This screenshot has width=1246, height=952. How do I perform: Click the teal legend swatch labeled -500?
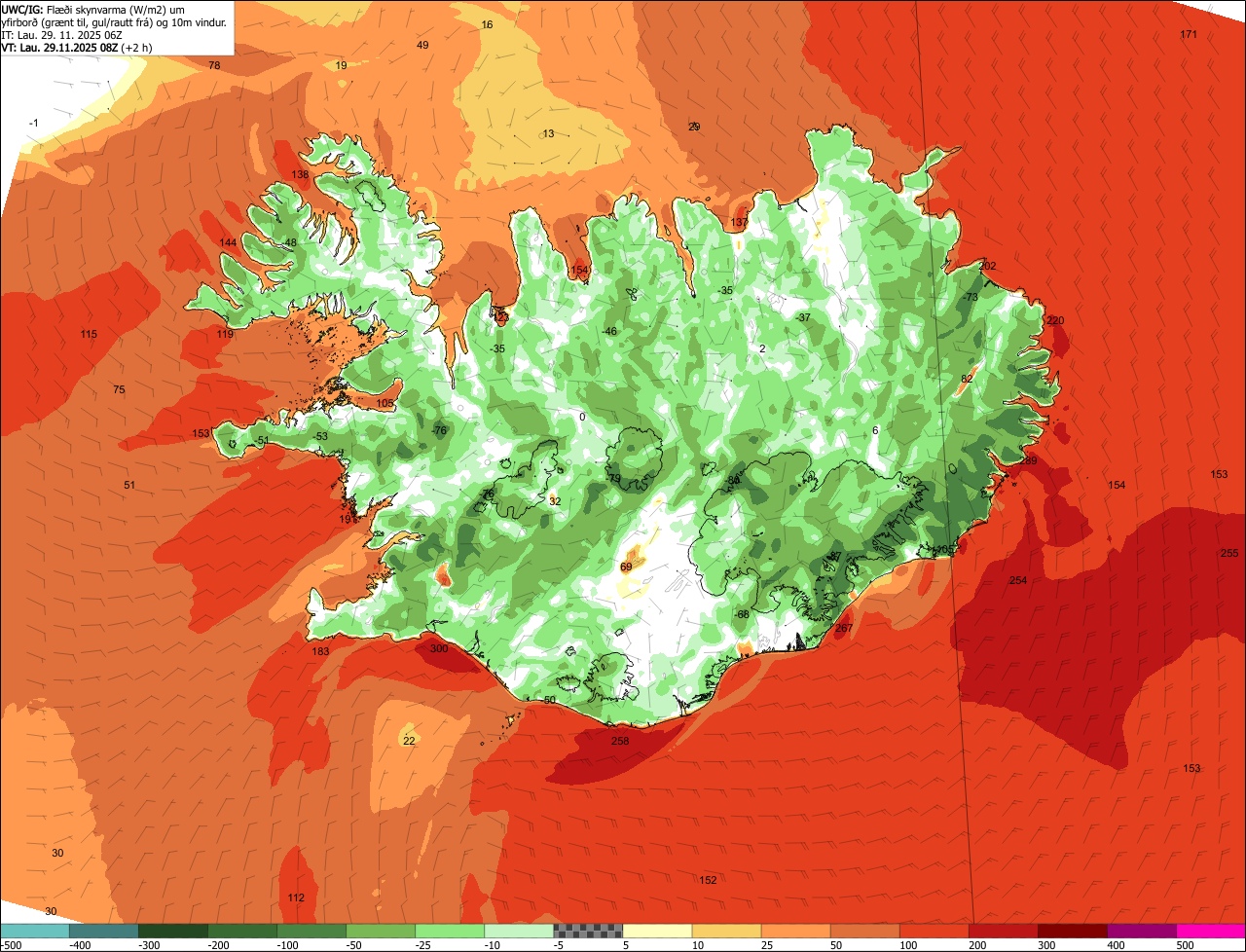[34, 931]
